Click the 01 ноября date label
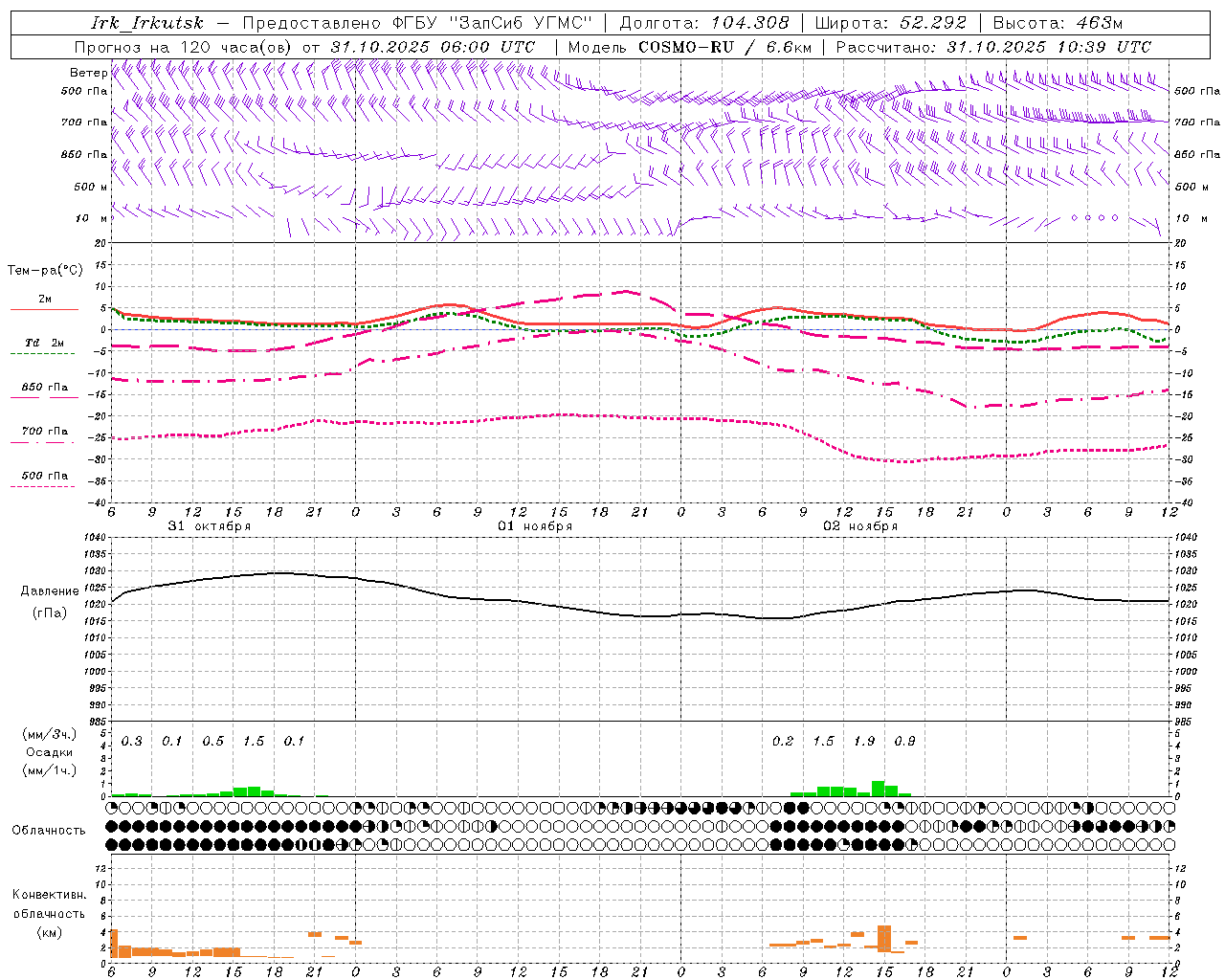1225x980 pixels. click(x=535, y=526)
